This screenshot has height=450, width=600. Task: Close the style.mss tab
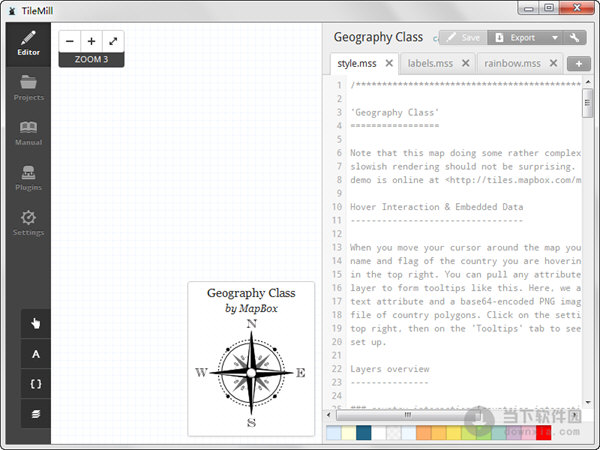click(389, 63)
